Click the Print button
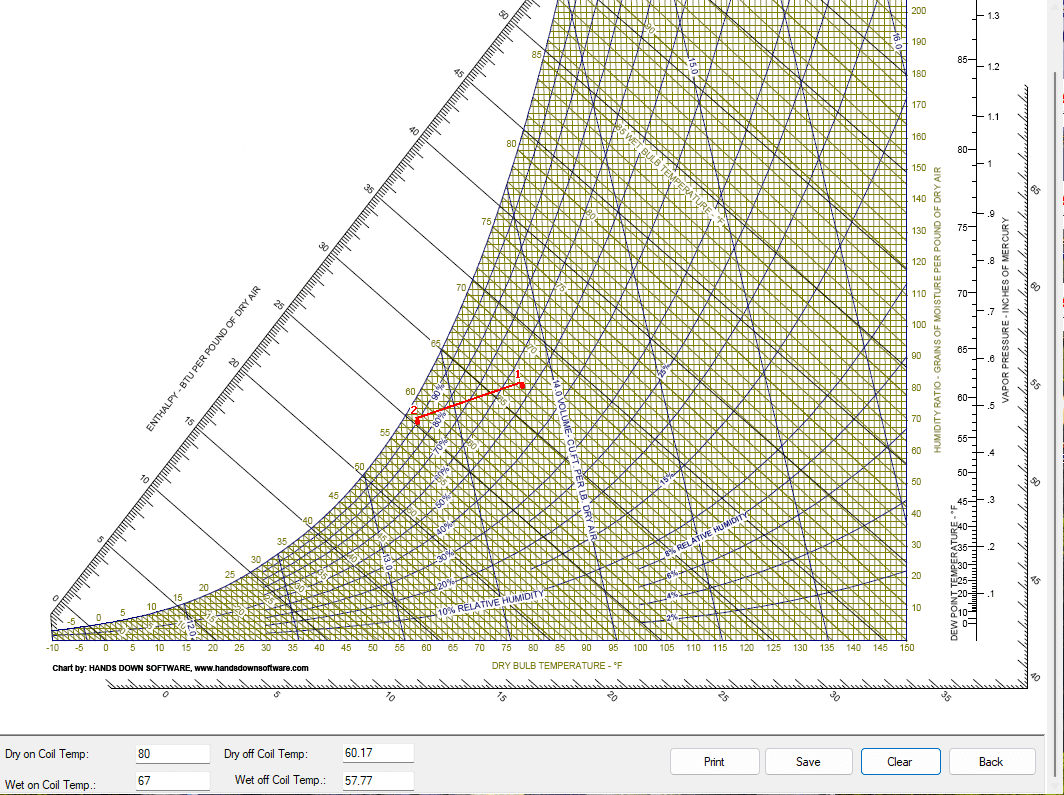 pos(715,762)
